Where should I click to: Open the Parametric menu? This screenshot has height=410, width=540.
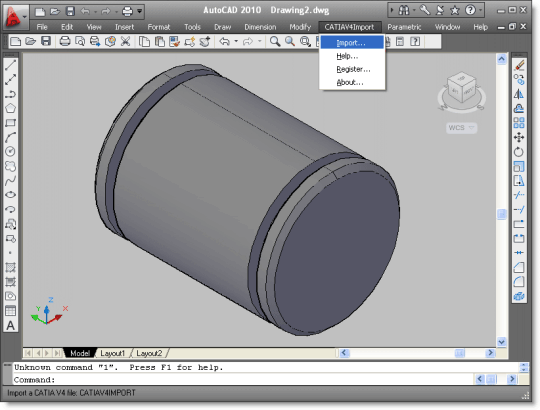pyautogui.click(x=404, y=27)
